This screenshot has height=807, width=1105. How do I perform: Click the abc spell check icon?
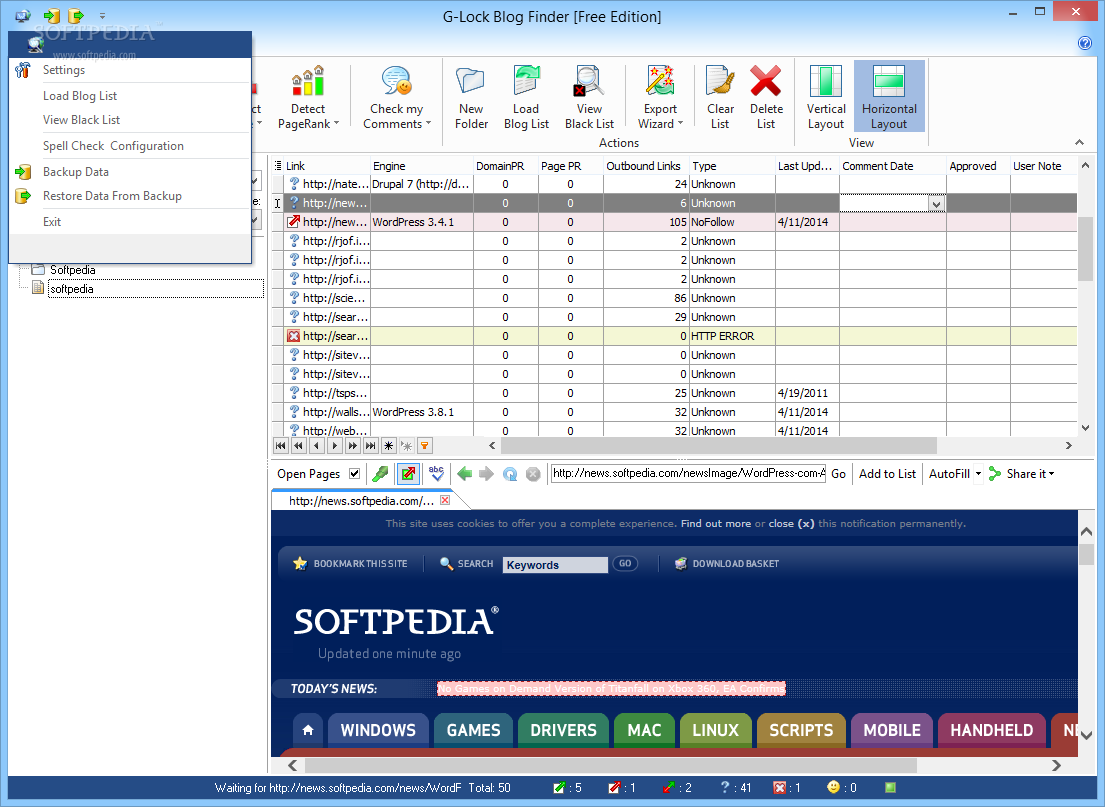tap(436, 473)
